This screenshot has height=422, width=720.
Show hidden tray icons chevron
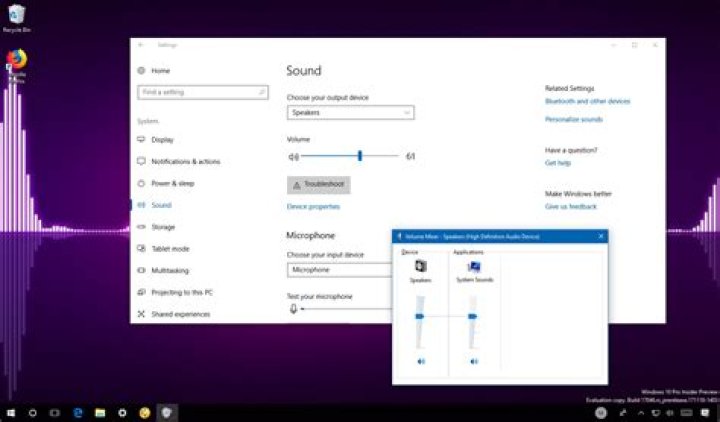641,413
